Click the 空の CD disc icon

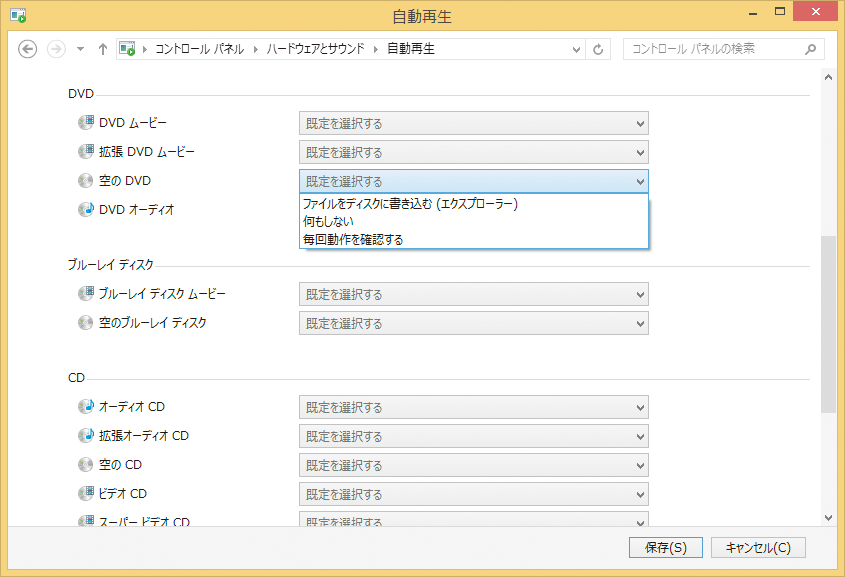coord(85,464)
